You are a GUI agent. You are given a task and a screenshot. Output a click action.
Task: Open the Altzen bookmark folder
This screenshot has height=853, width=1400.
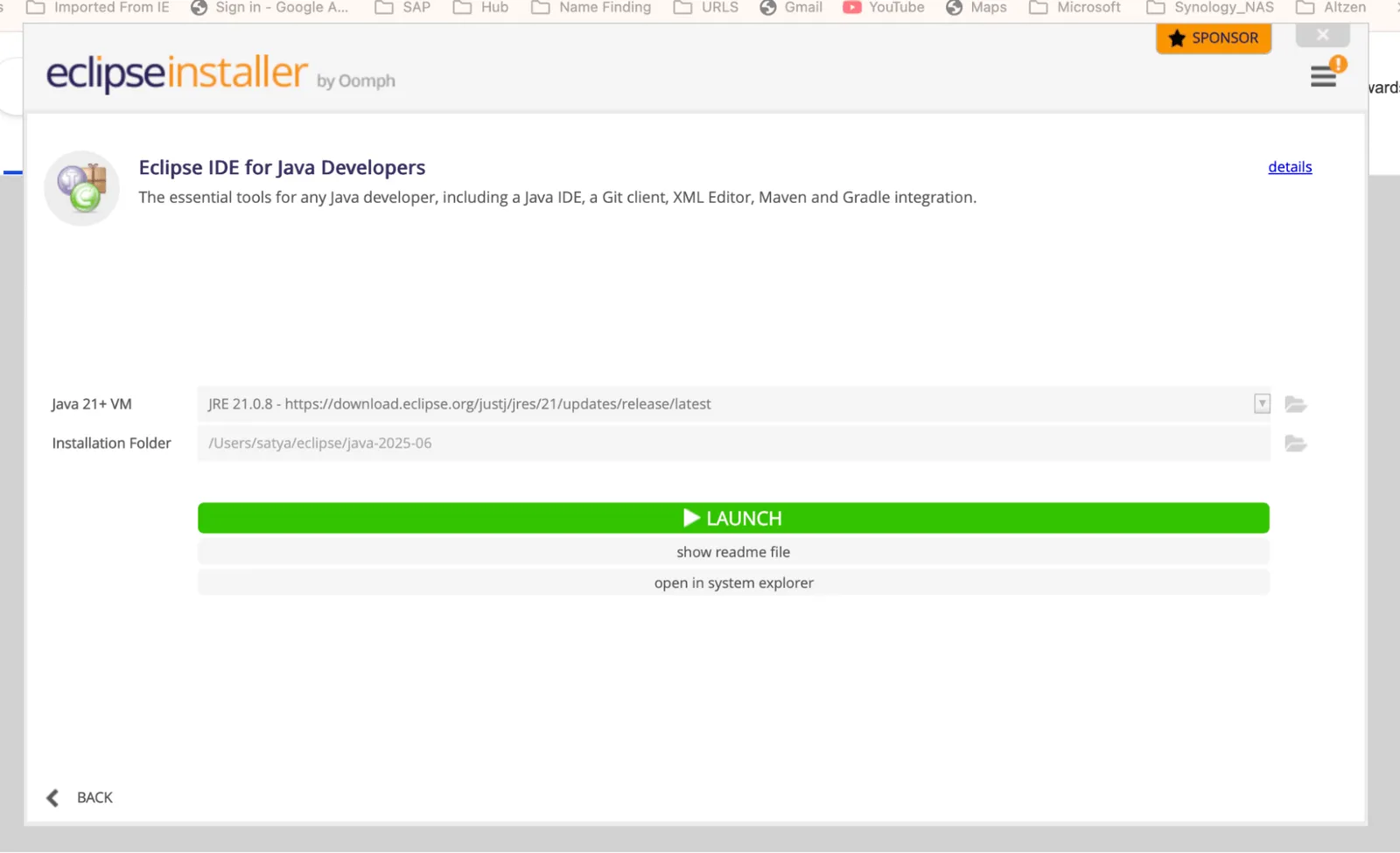pos(1331,7)
